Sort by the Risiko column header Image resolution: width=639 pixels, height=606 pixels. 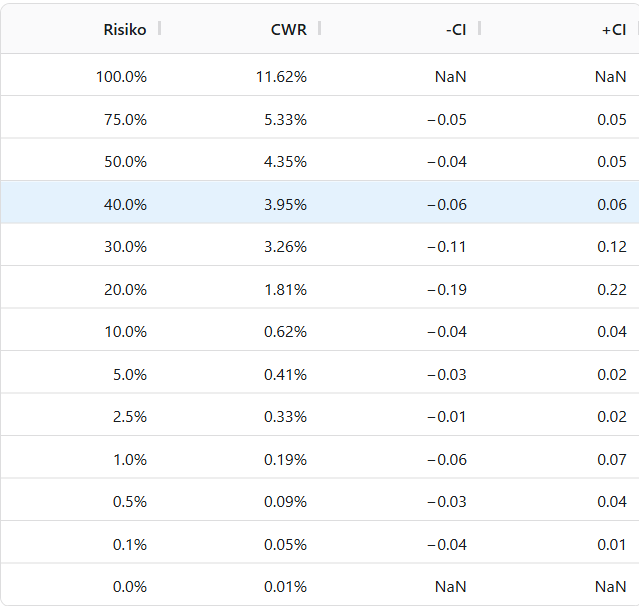124,29
